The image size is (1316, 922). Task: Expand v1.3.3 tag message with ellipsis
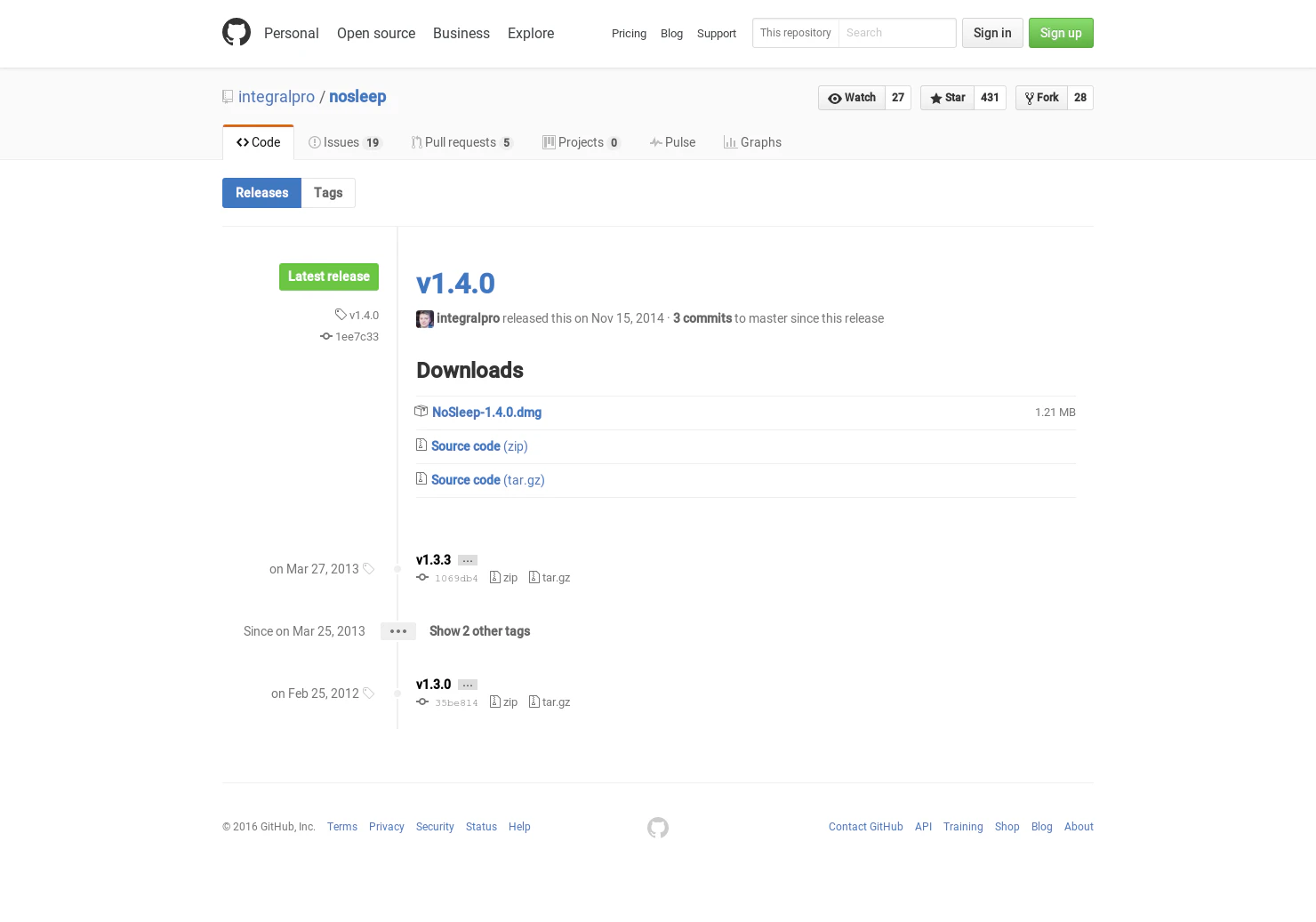click(x=468, y=560)
